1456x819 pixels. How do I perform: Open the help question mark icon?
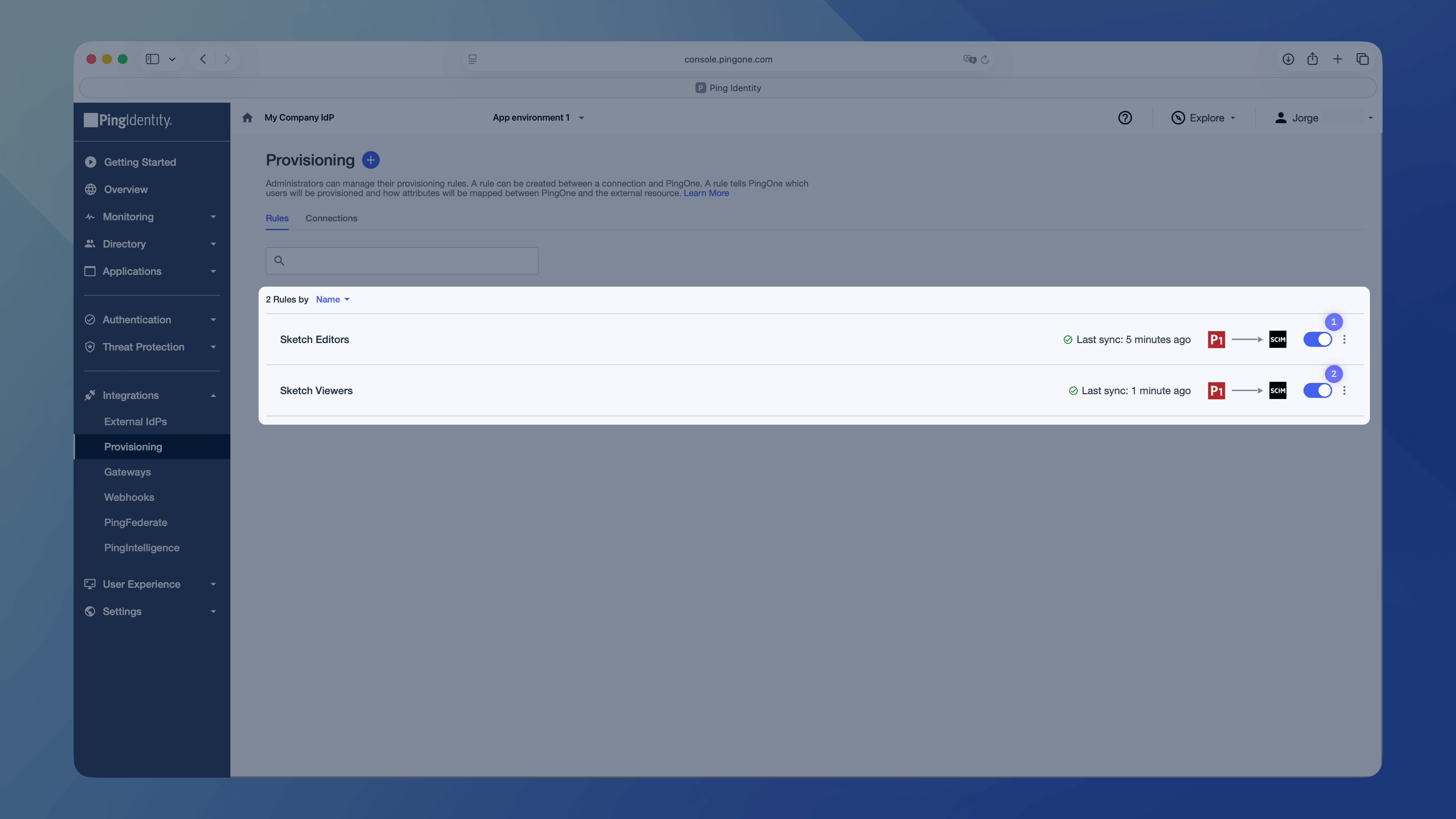(1125, 118)
